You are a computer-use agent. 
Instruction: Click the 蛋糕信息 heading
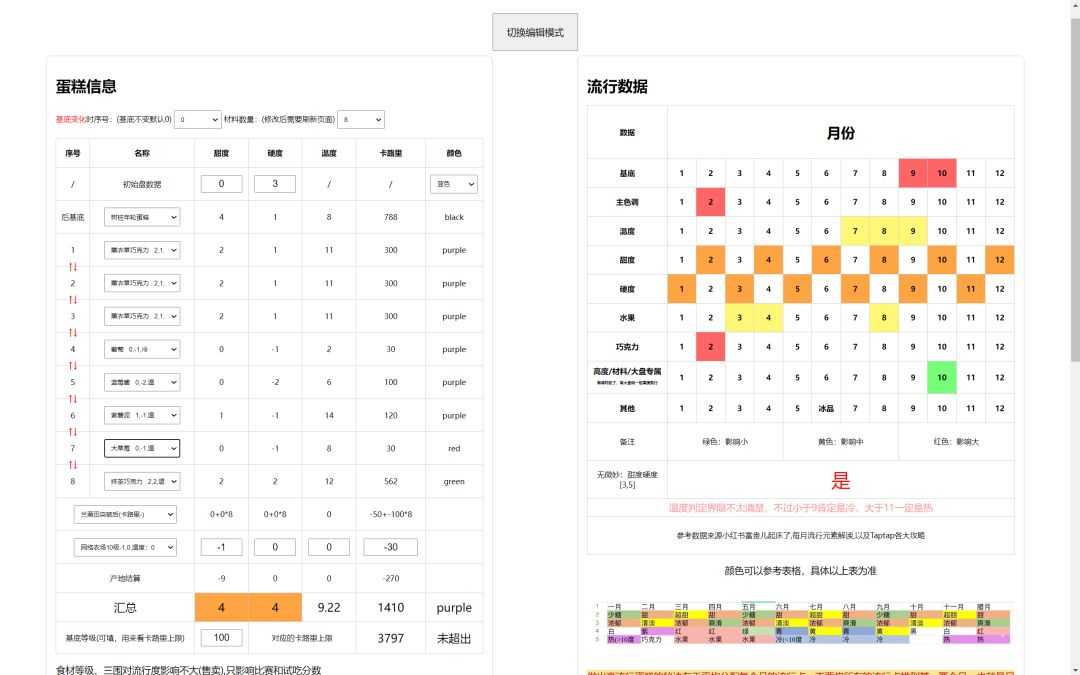click(x=86, y=86)
